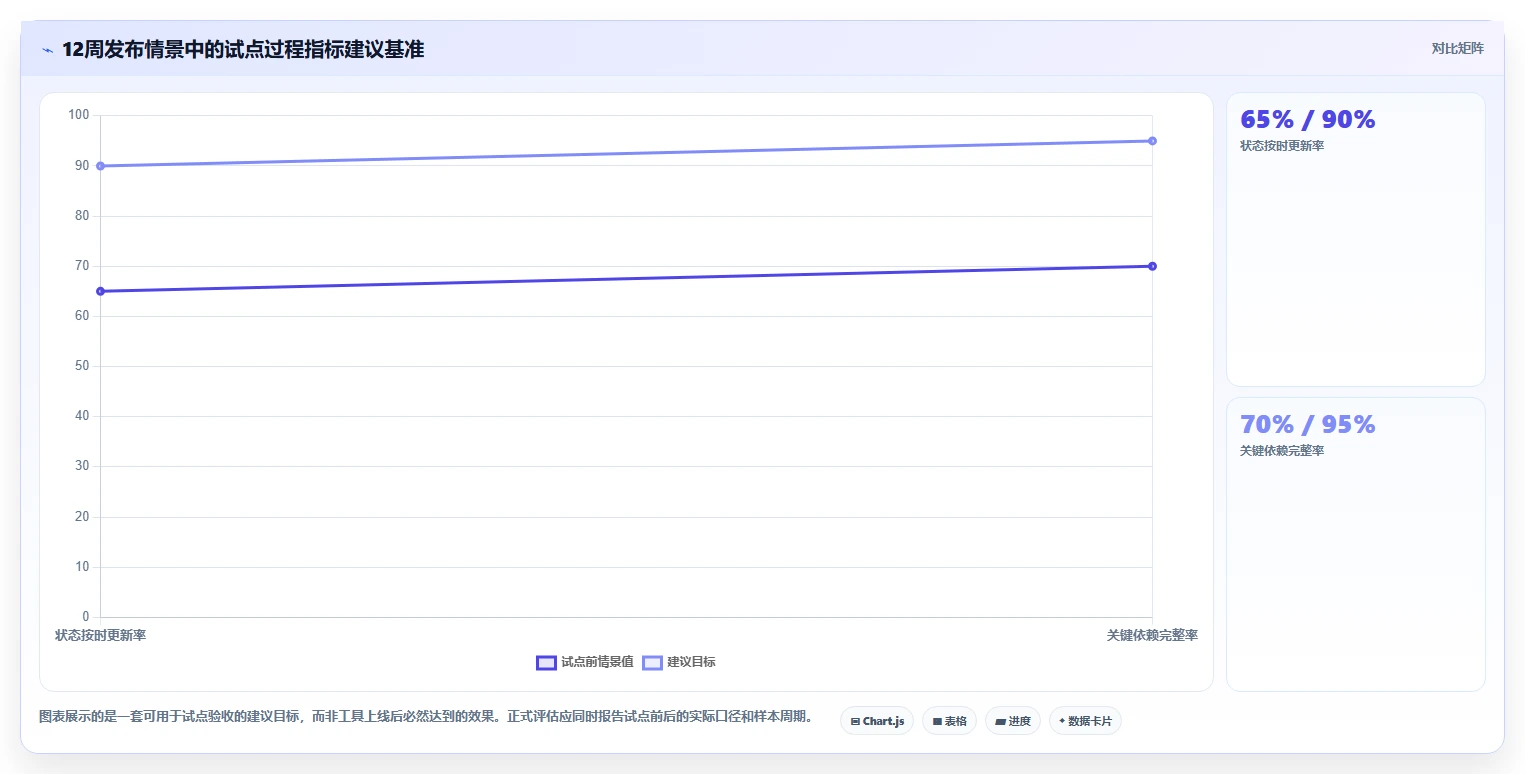The image size is (1525, 774).
Task: Click 关键依赖完整率 label in the data card
Action: (1282, 451)
